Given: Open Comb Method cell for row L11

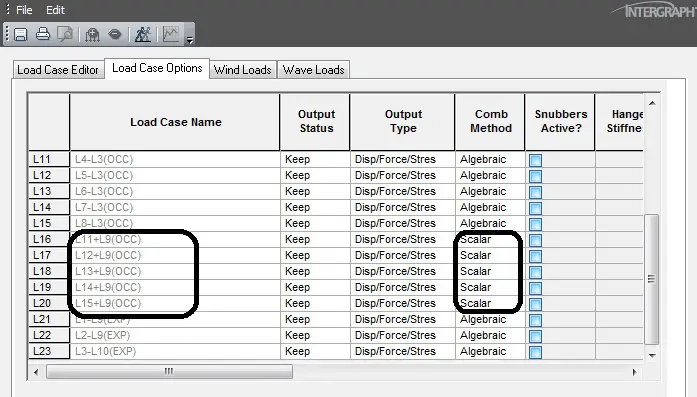Looking at the screenshot, I should 490,159.
